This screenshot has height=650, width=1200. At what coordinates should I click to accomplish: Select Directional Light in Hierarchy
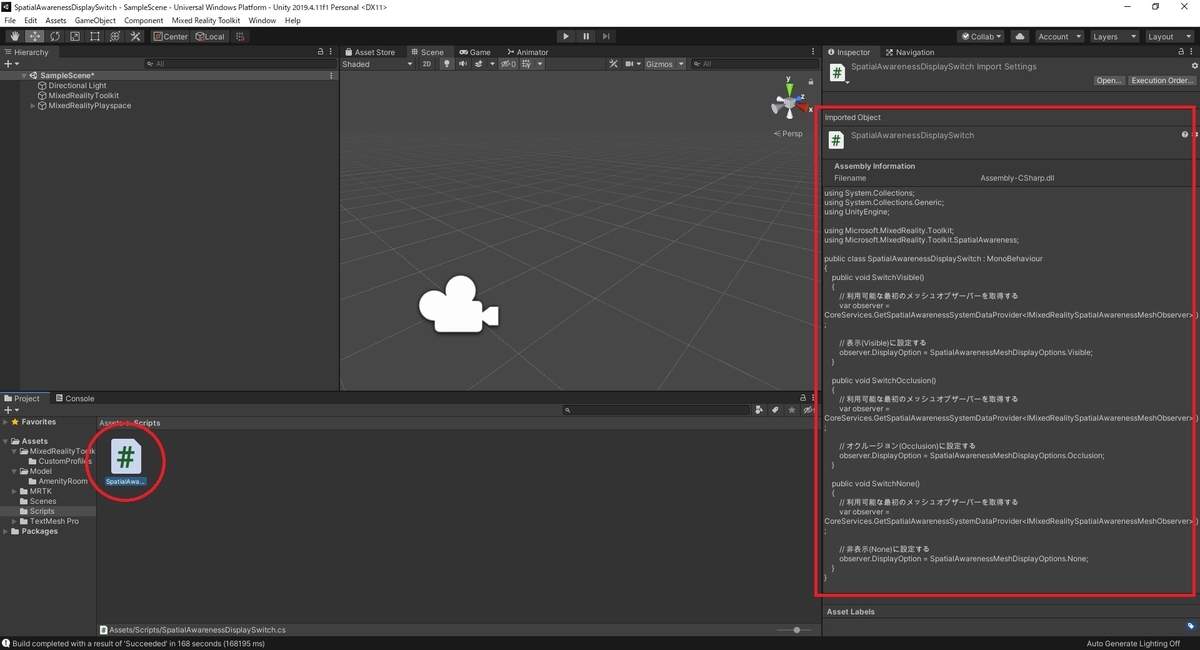76,86
